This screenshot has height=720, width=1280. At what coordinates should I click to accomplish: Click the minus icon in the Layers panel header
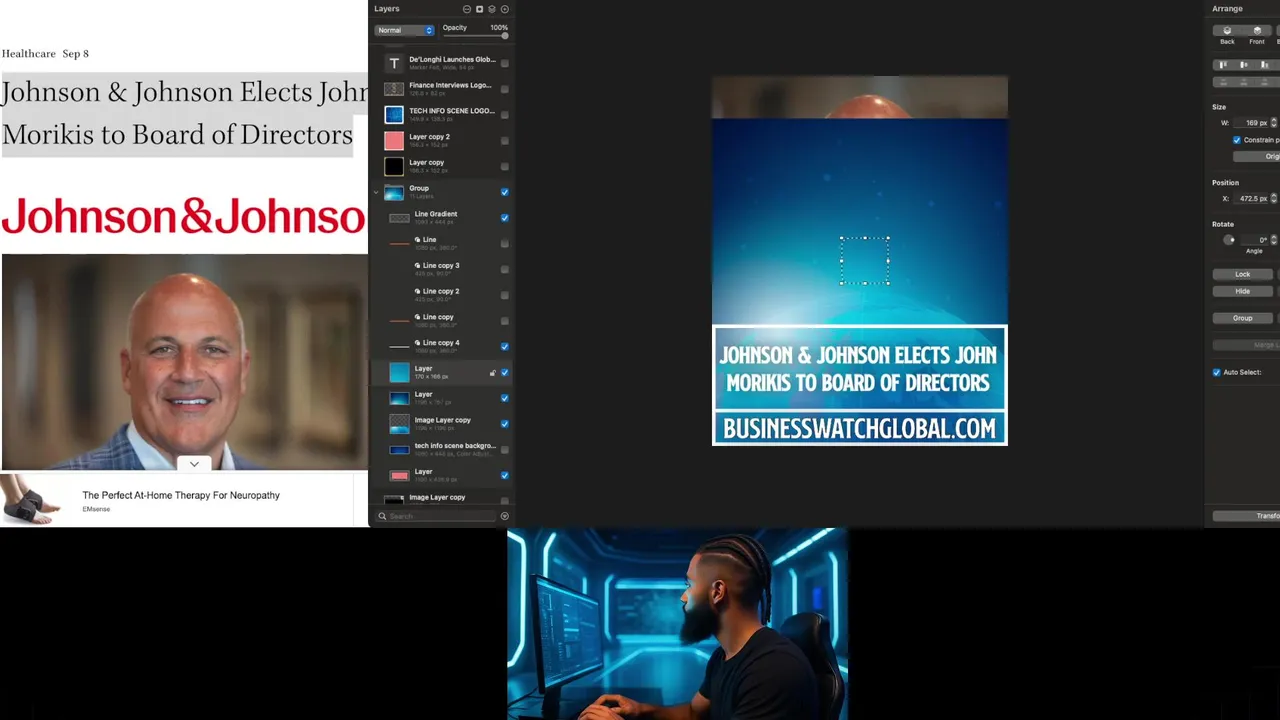[x=467, y=9]
